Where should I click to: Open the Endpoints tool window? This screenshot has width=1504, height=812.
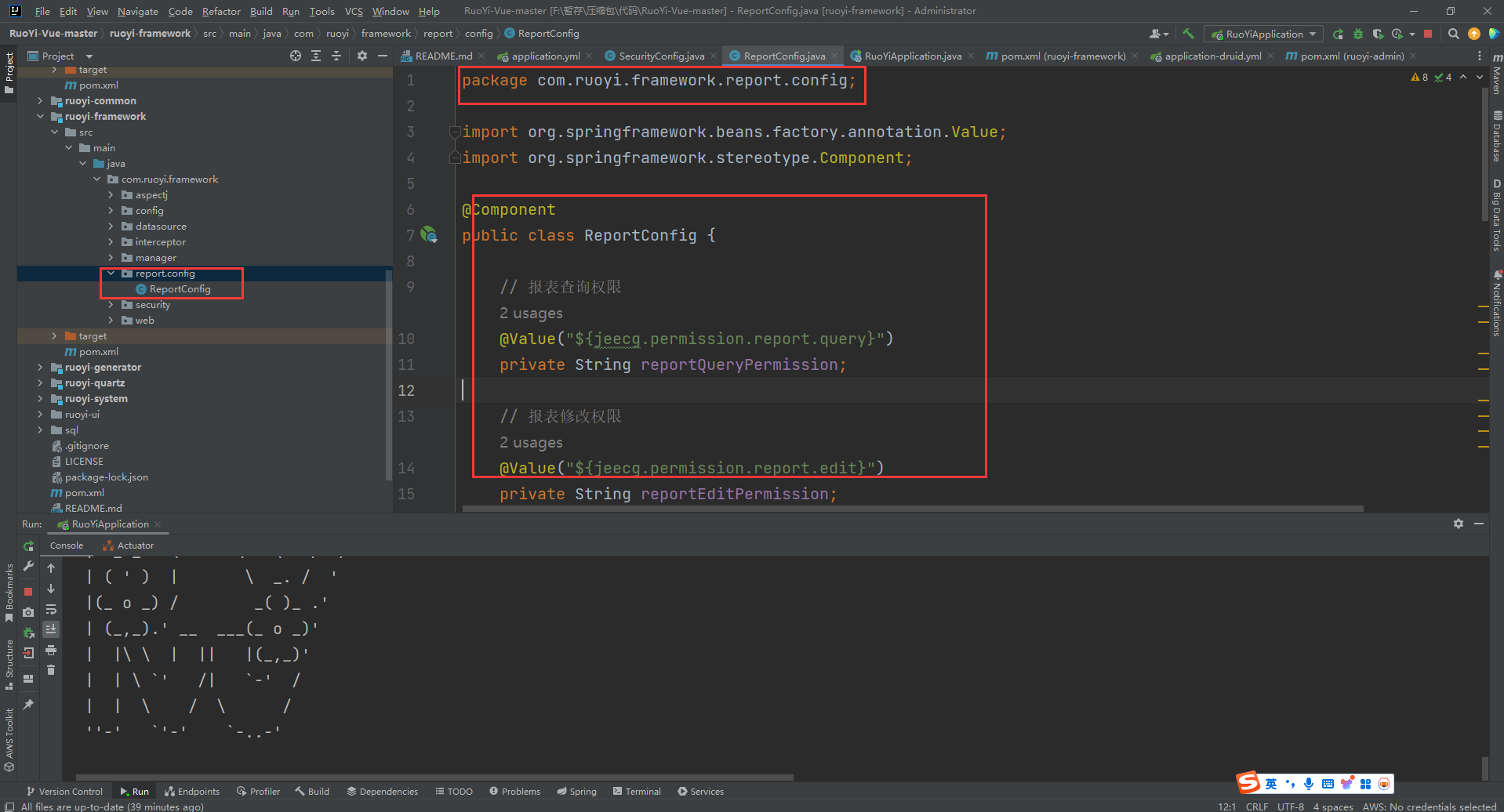192,791
